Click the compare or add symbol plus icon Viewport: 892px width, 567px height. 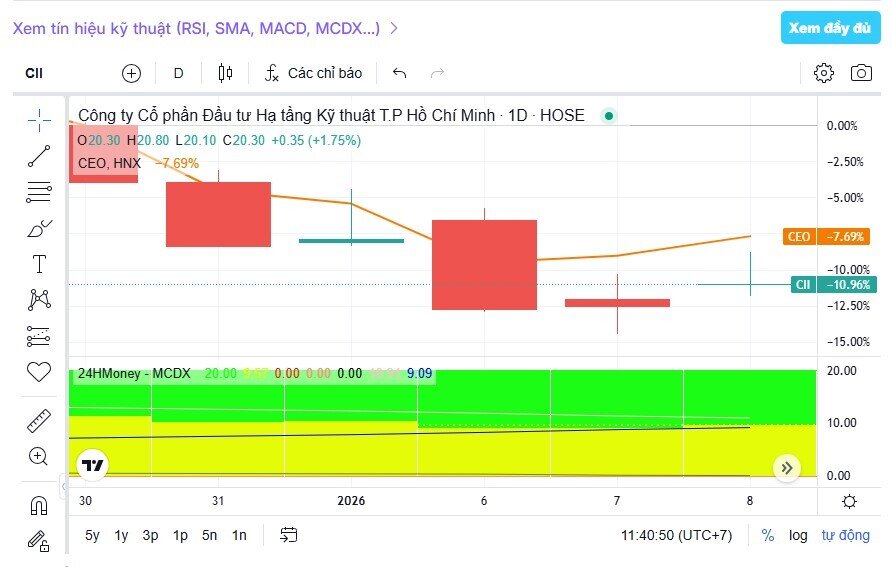[x=131, y=73]
